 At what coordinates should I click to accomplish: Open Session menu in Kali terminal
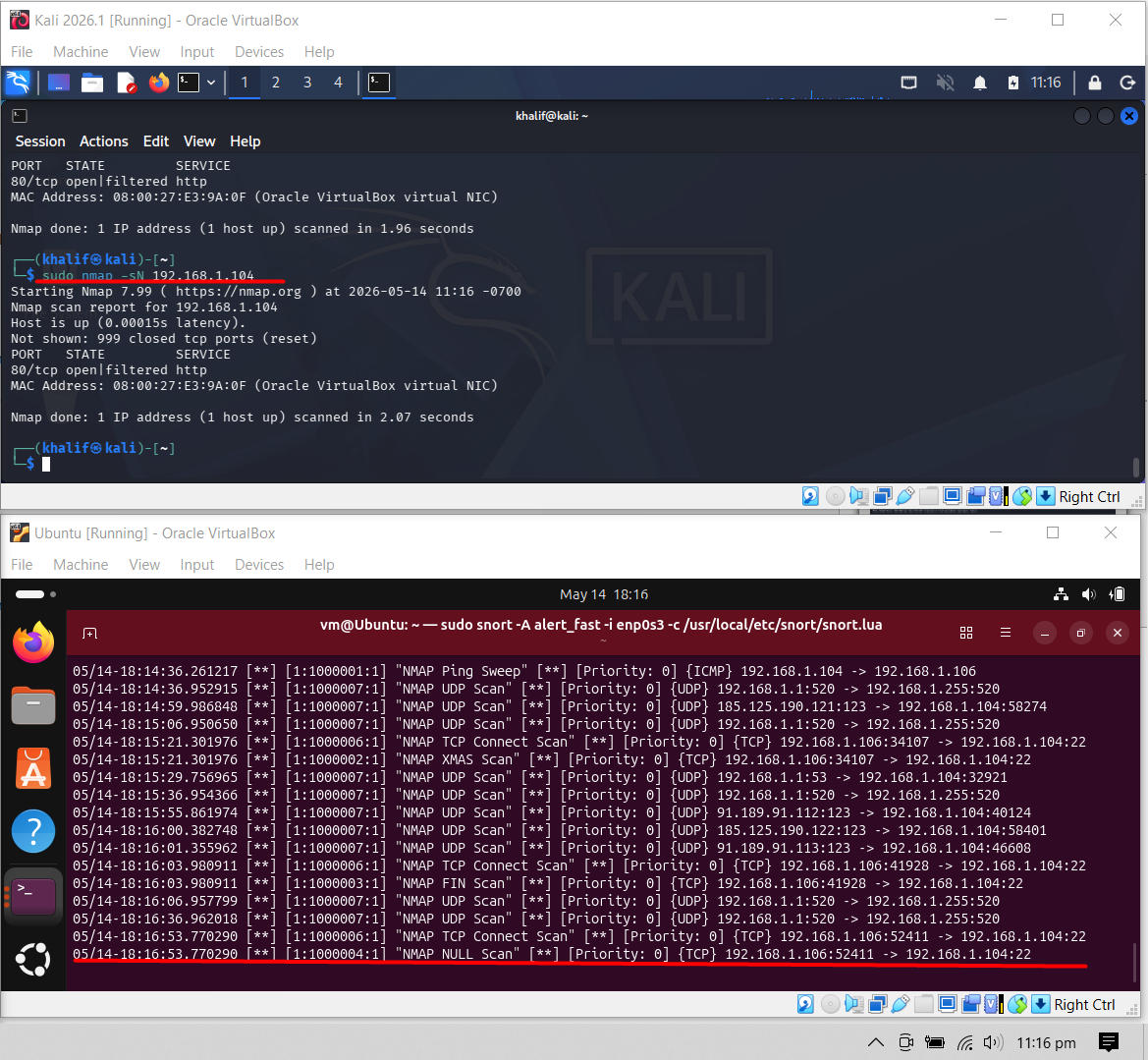(x=40, y=141)
